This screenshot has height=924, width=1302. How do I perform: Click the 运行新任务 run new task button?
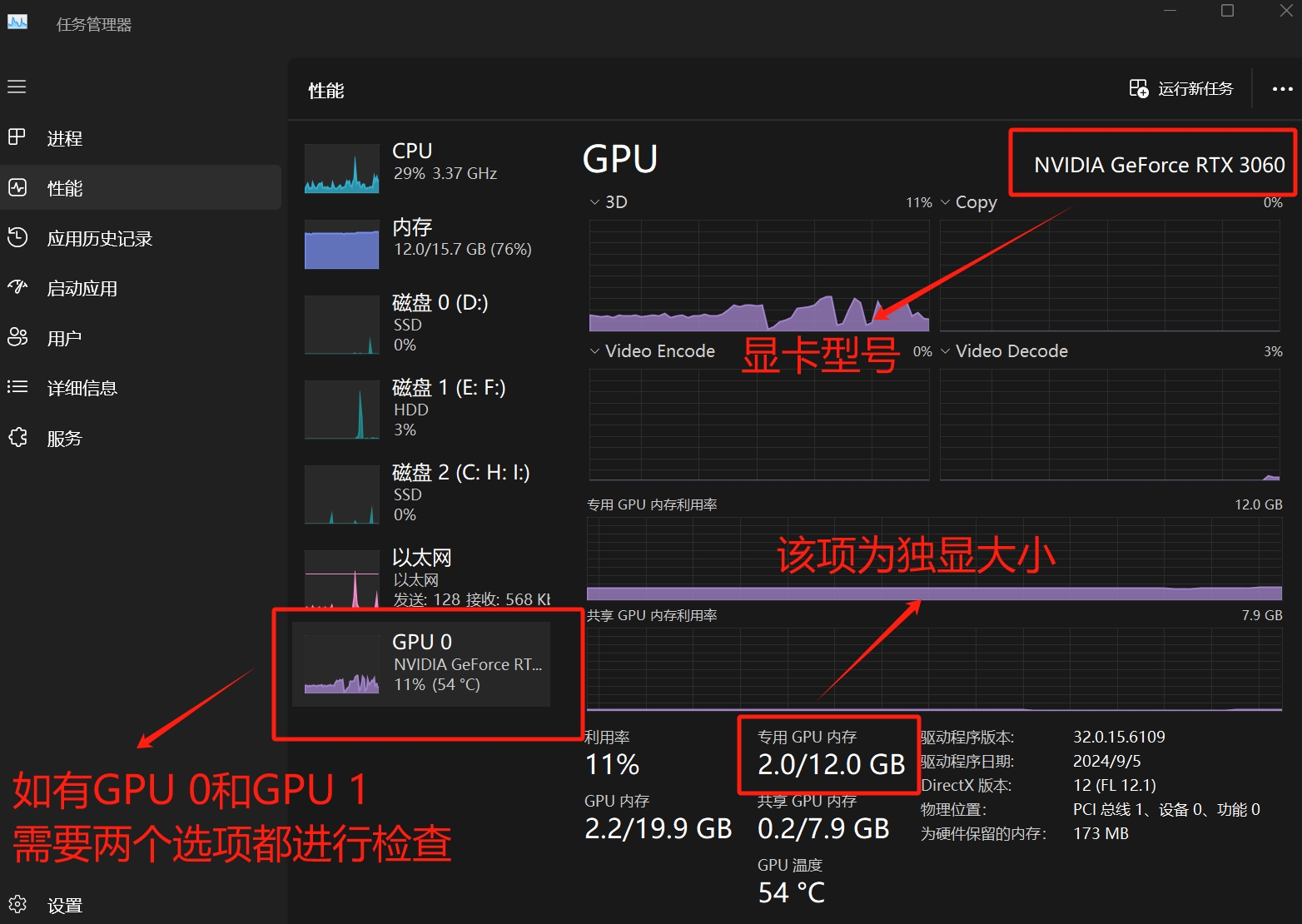(1180, 89)
